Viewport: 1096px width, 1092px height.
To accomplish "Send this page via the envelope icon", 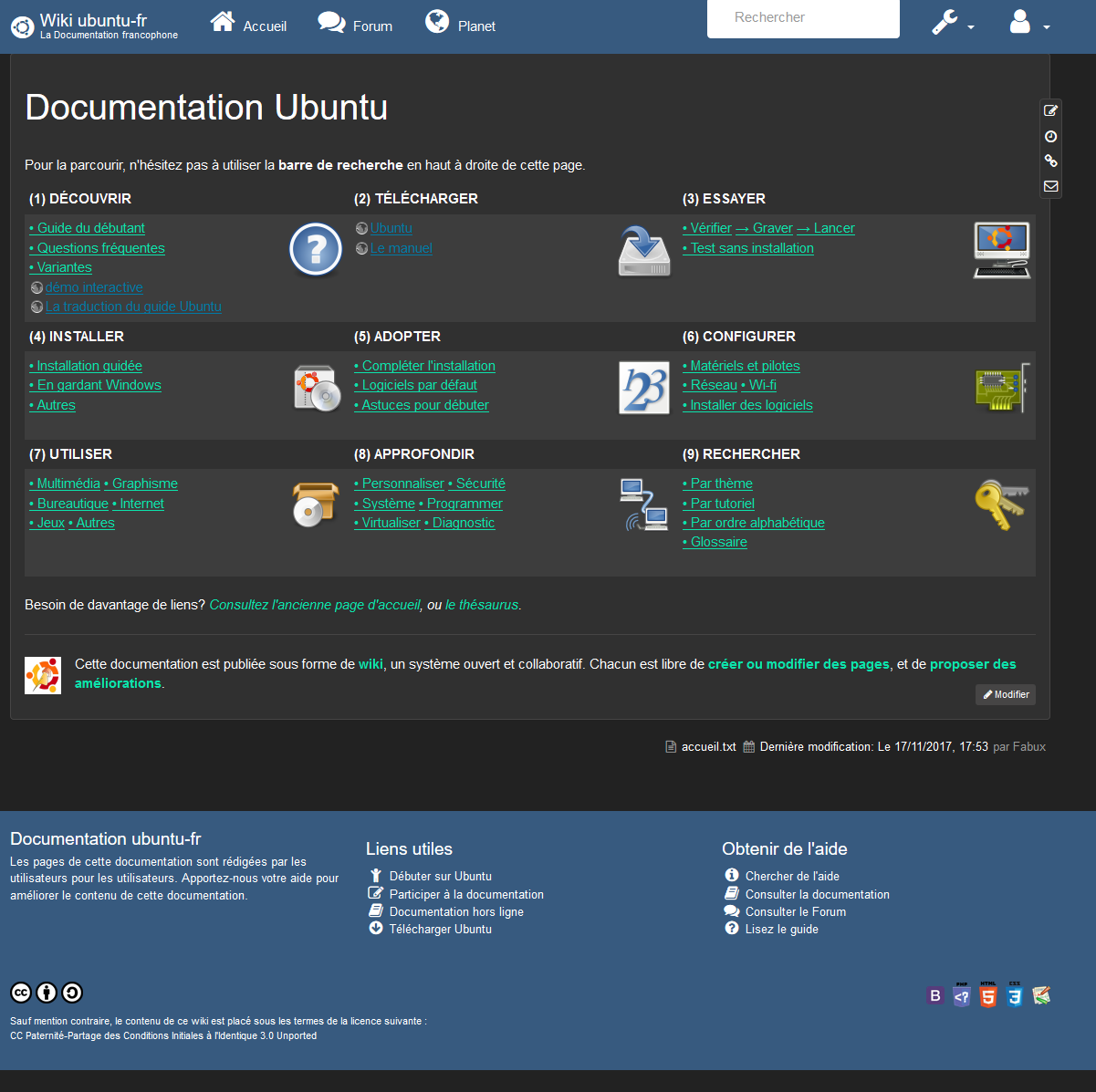I will coord(1050,186).
